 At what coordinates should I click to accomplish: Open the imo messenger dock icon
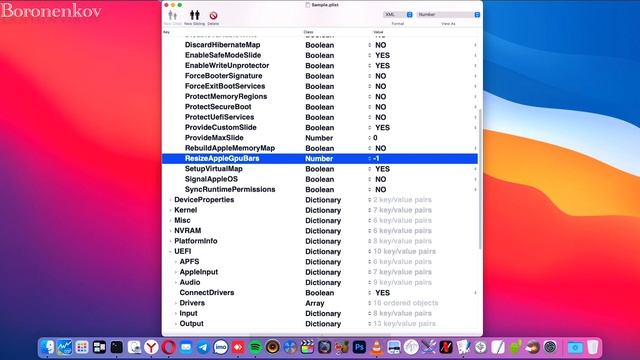[x=221, y=347]
